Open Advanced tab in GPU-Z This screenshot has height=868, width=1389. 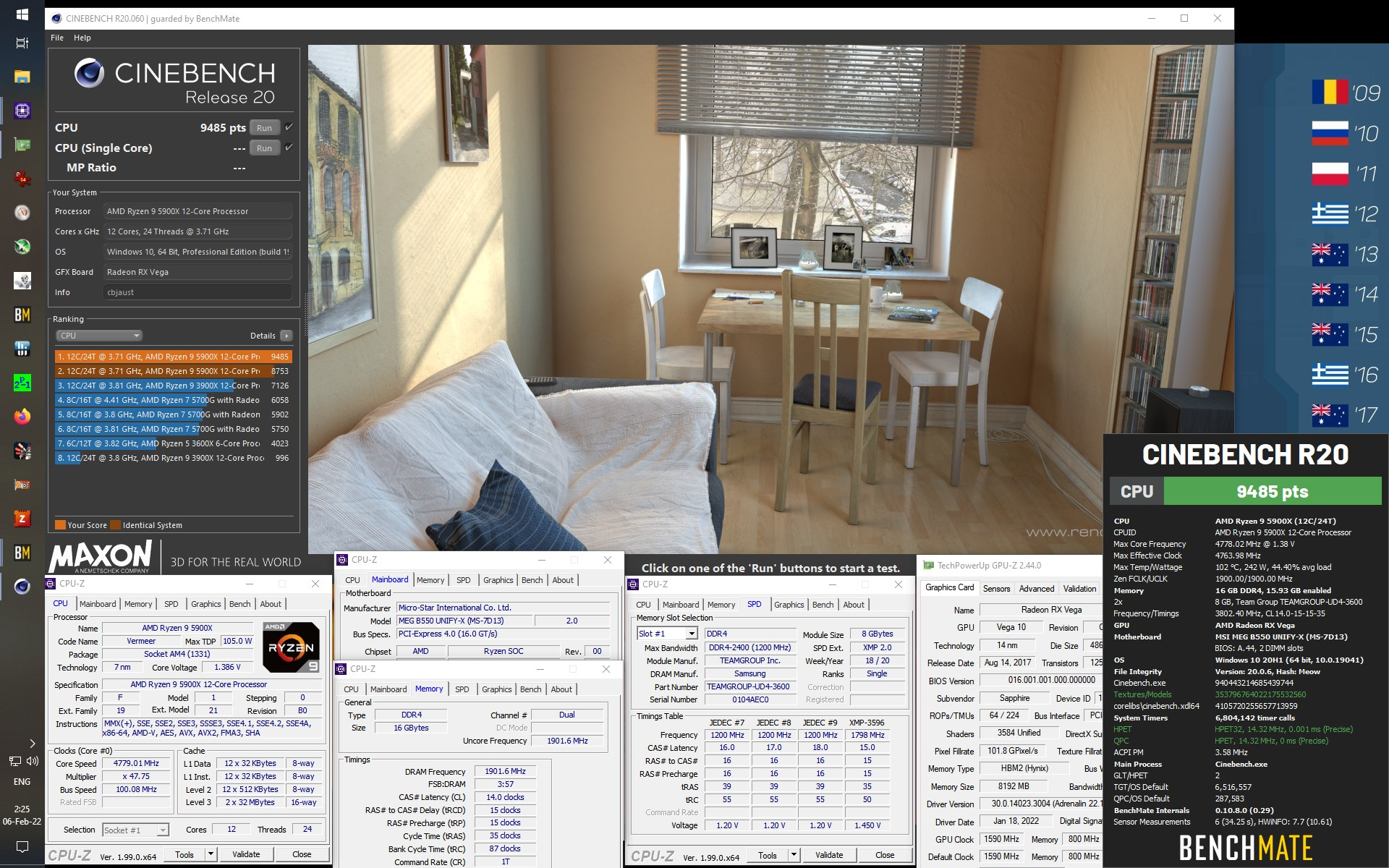tap(1036, 589)
